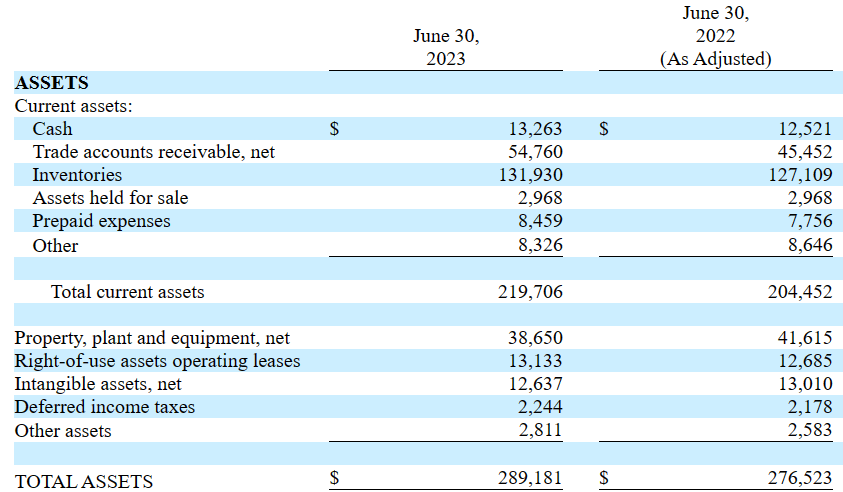Select the Deferred income taxes row label
Screen dimensions: 843x492
pyautogui.click(x=104, y=407)
